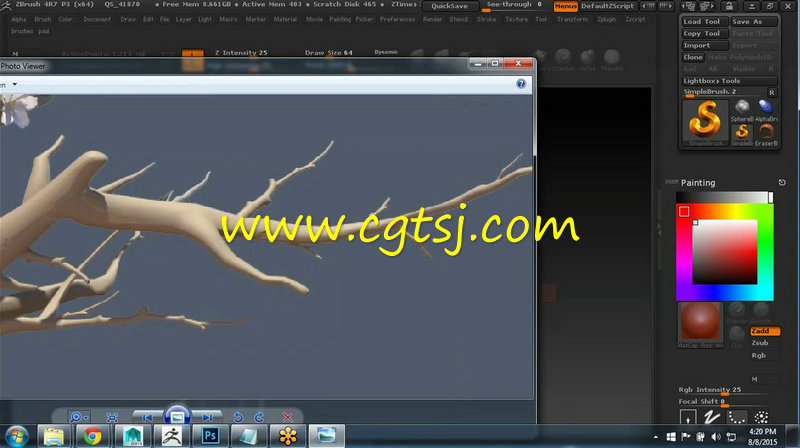Switch to Photo Viewer taskbar button

coord(326,436)
